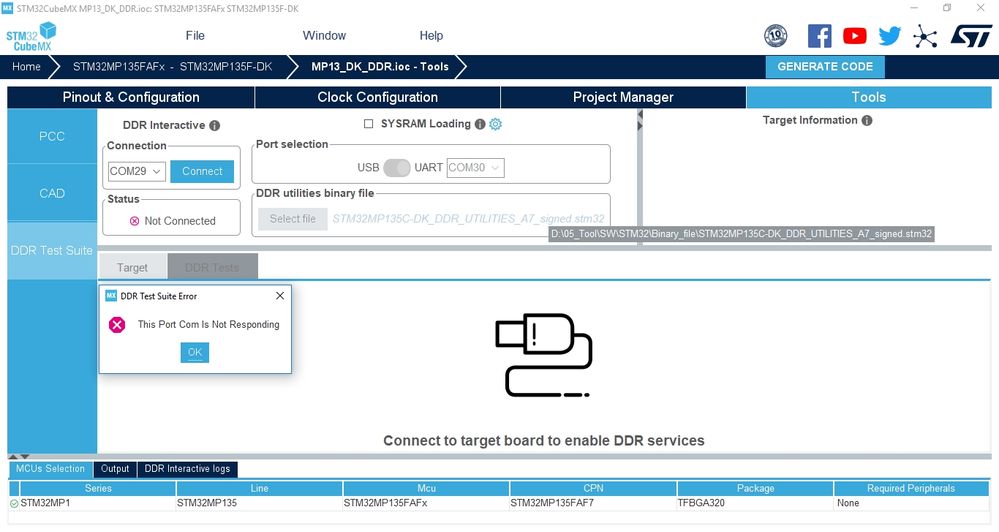999x532 pixels.
Task: Open the COM29 connection dropdown
Action: coord(137,171)
